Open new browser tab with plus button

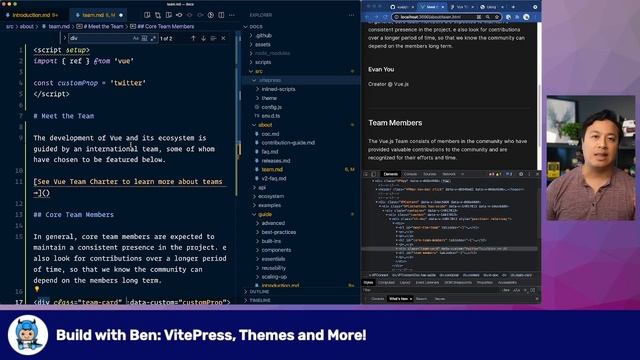[x=513, y=7]
